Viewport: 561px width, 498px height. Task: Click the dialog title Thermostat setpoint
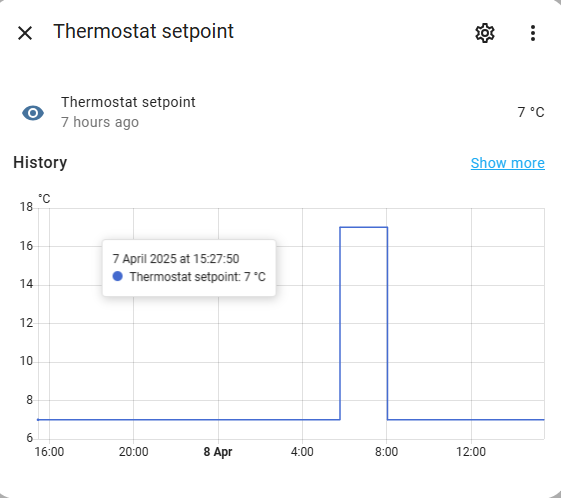tap(143, 31)
